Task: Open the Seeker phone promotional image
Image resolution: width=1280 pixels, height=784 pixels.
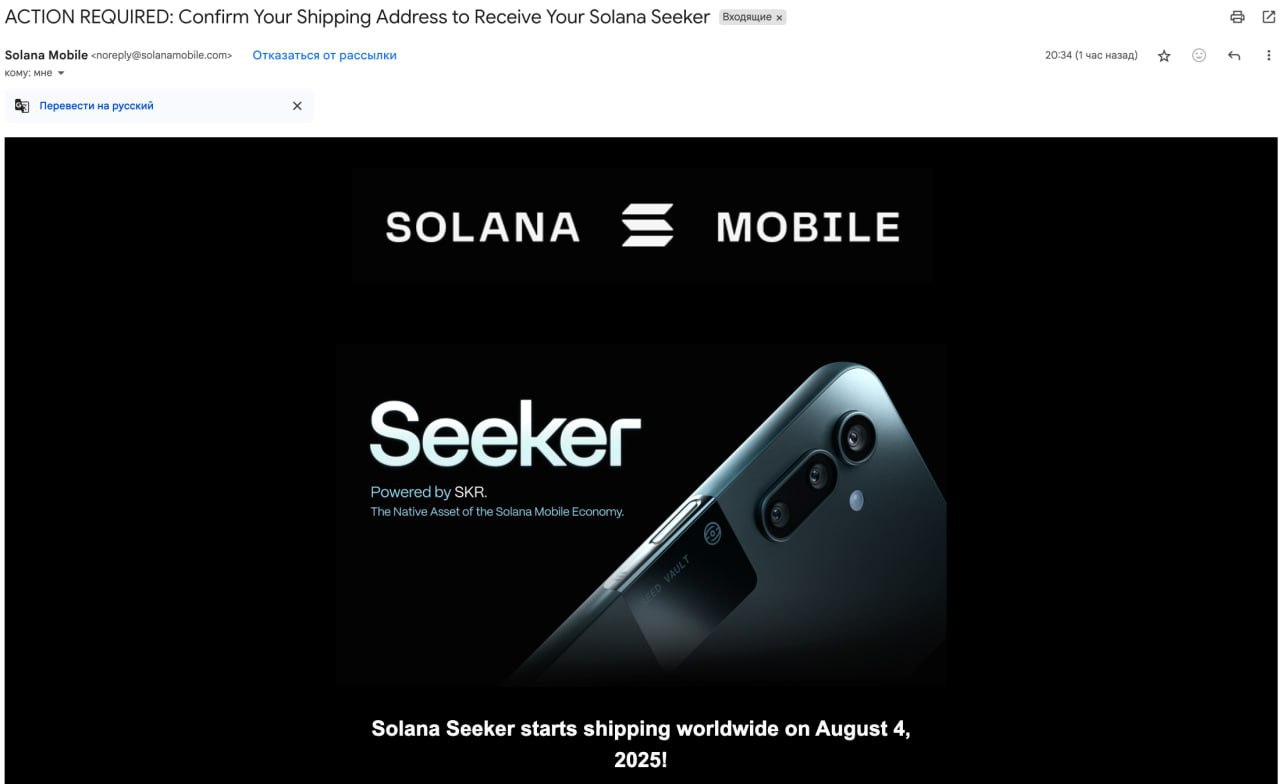Action: pos(641,514)
